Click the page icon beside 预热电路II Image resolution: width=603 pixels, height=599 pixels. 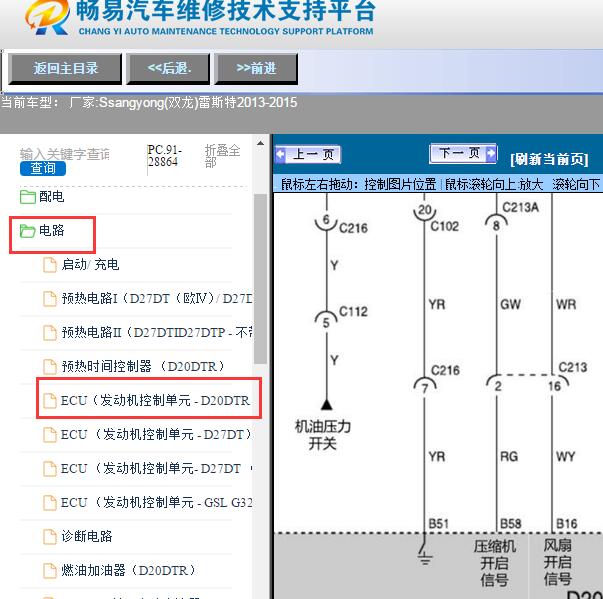50,333
